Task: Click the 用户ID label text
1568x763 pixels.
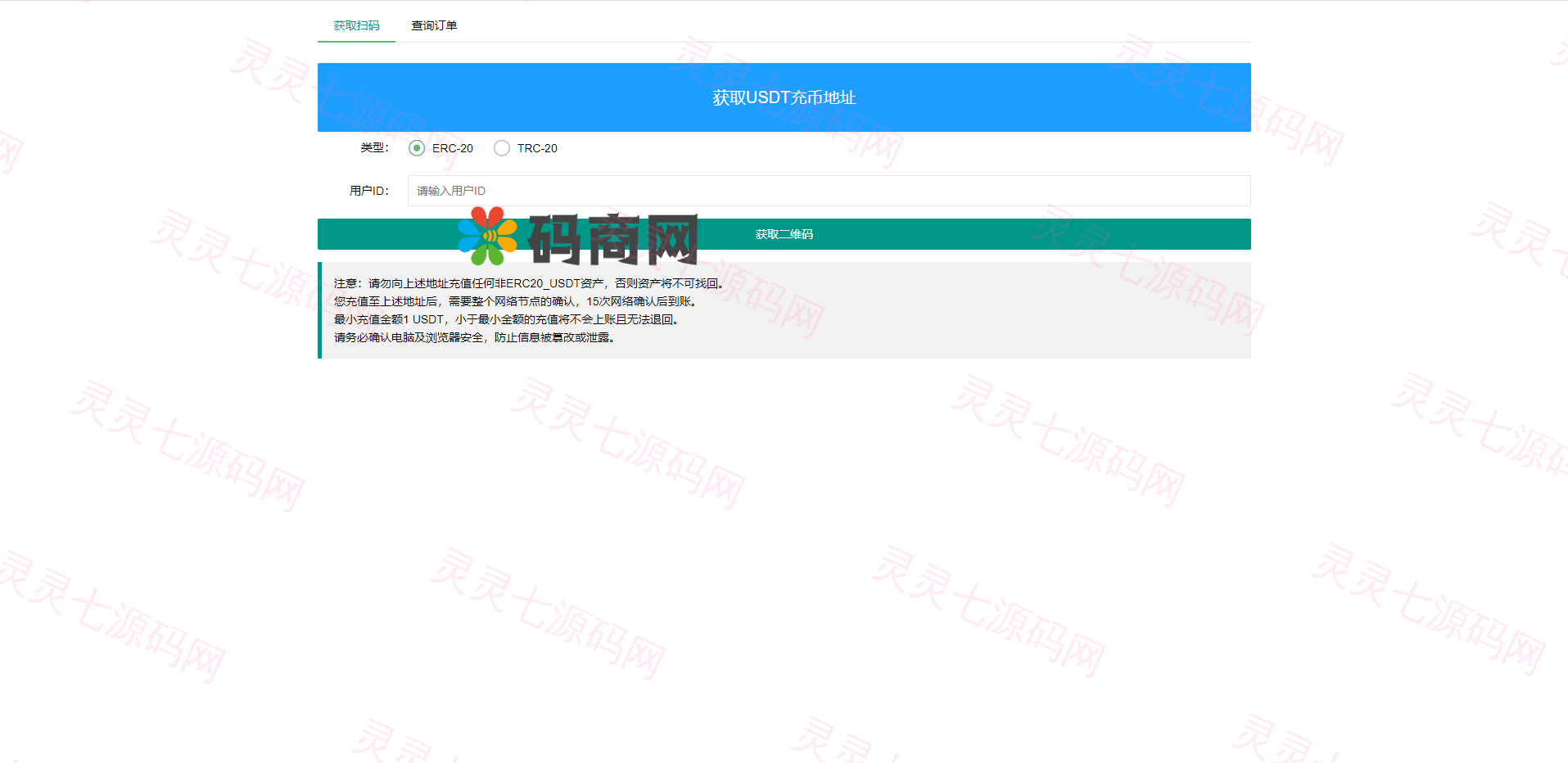Action: click(369, 191)
